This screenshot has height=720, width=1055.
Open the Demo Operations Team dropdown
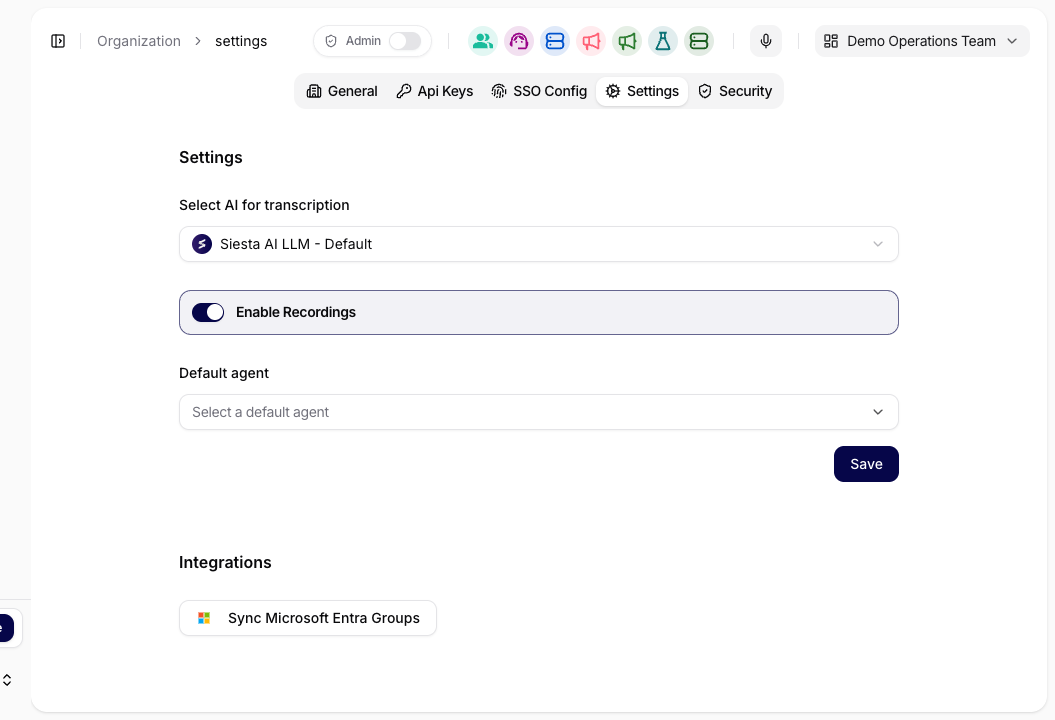(x=922, y=41)
